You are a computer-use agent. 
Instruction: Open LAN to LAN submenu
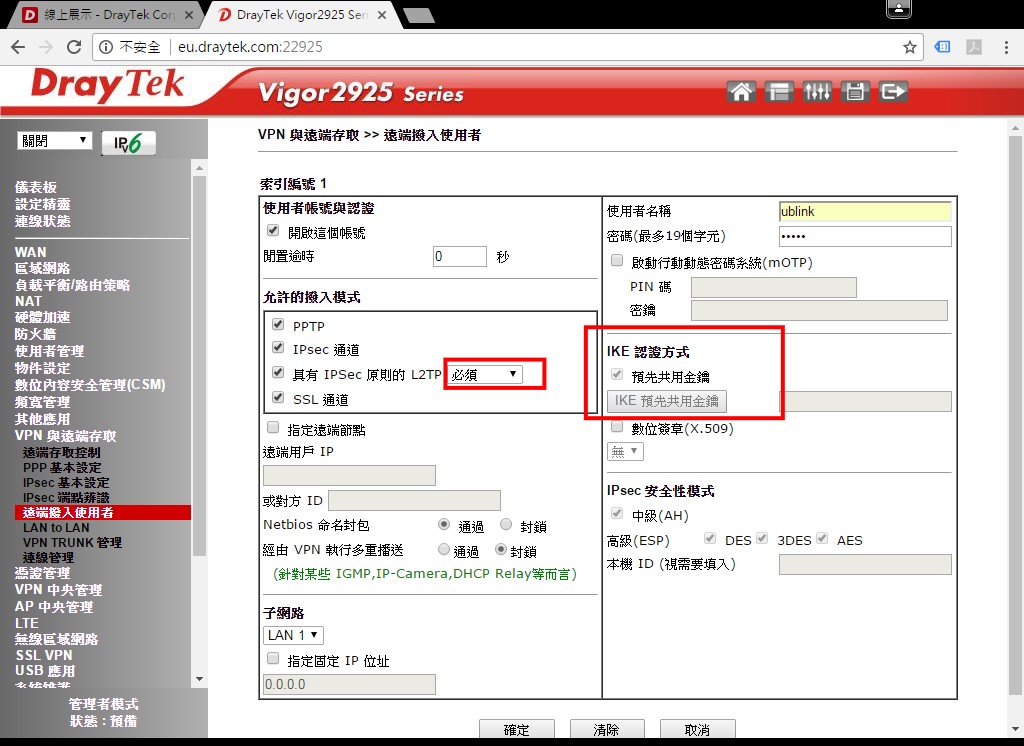coord(56,528)
